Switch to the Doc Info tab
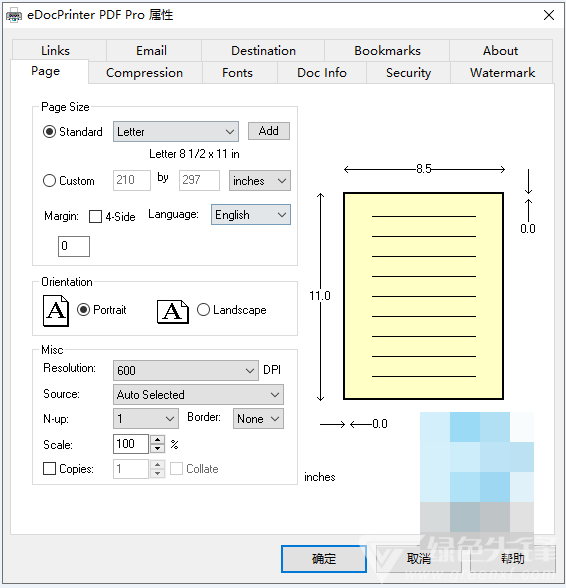The image size is (566, 588). tap(322, 73)
